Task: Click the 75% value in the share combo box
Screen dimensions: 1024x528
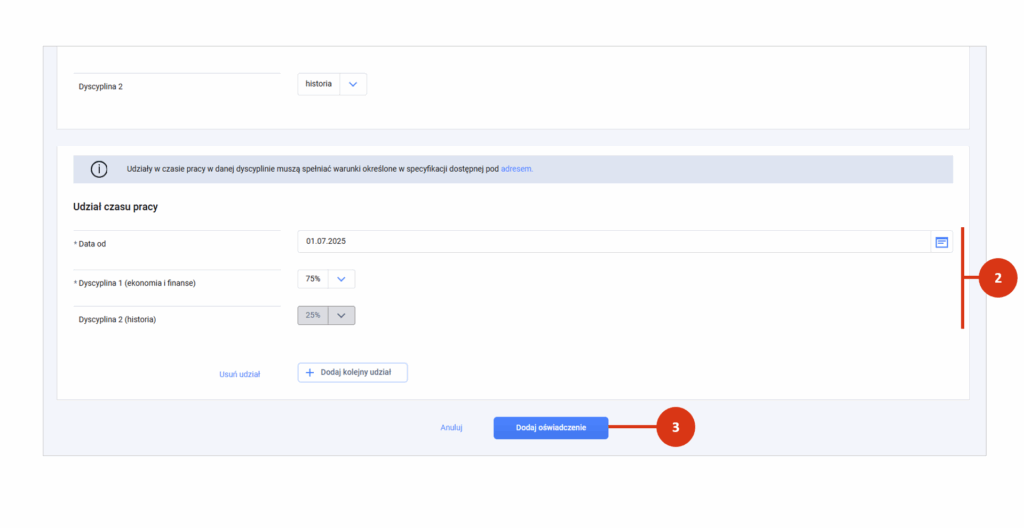Action: tap(313, 279)
